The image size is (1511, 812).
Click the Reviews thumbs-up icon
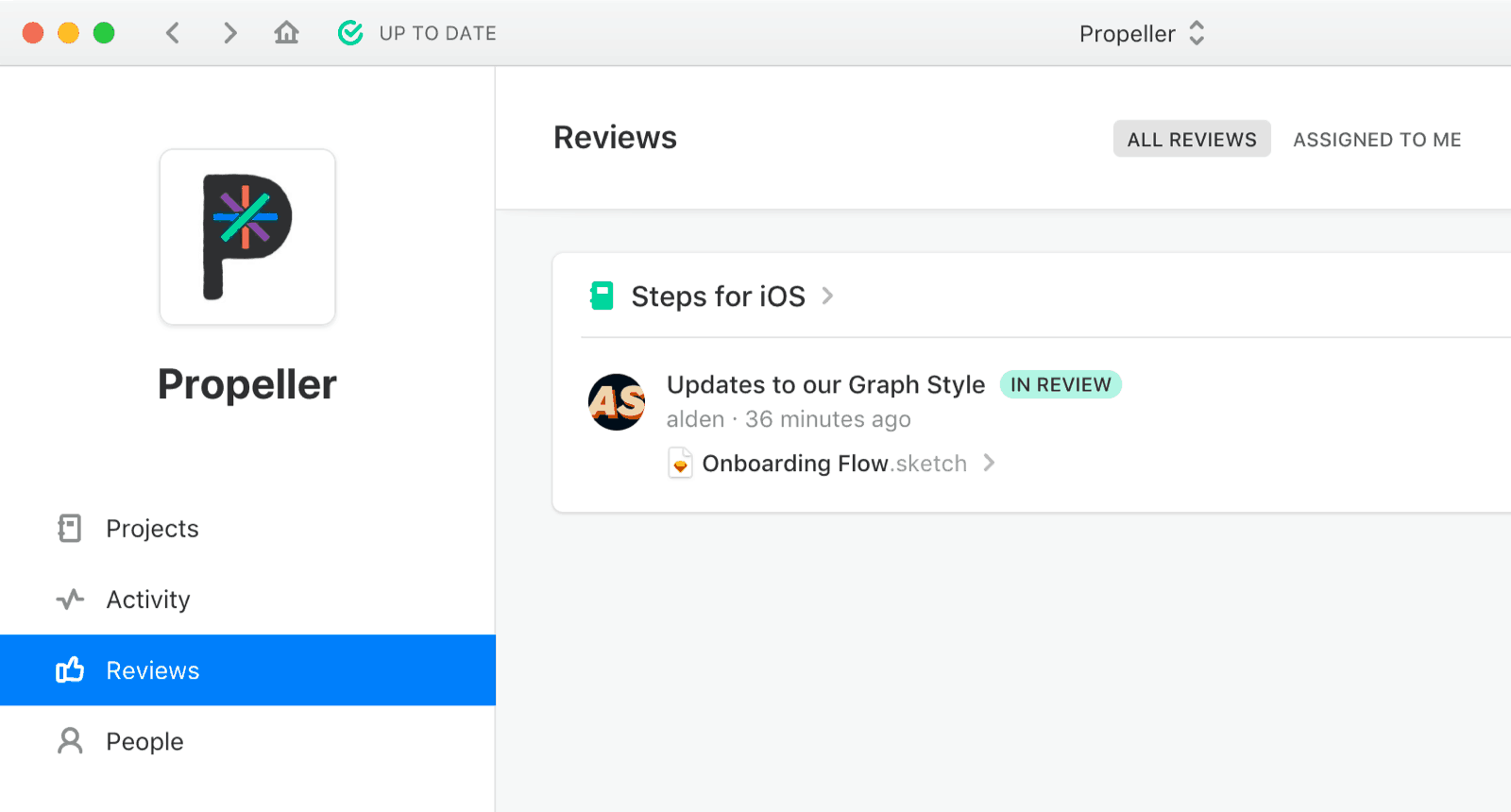(70, 669)
